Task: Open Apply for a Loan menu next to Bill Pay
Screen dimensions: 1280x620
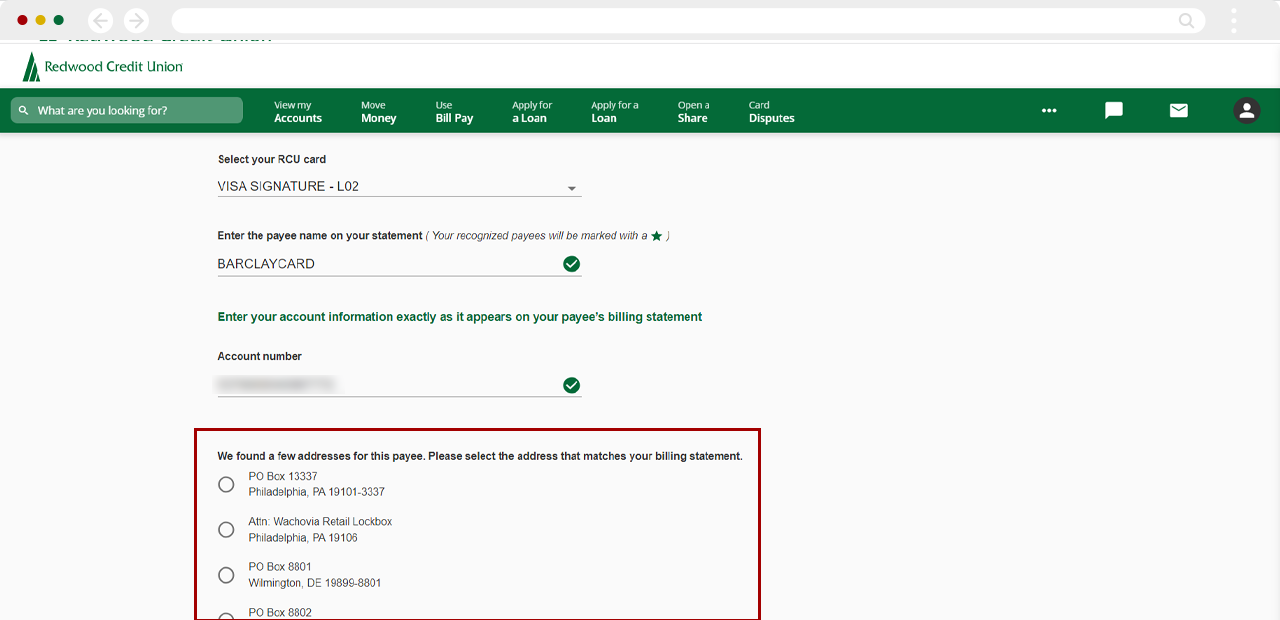Action: (x=532, y=111)
